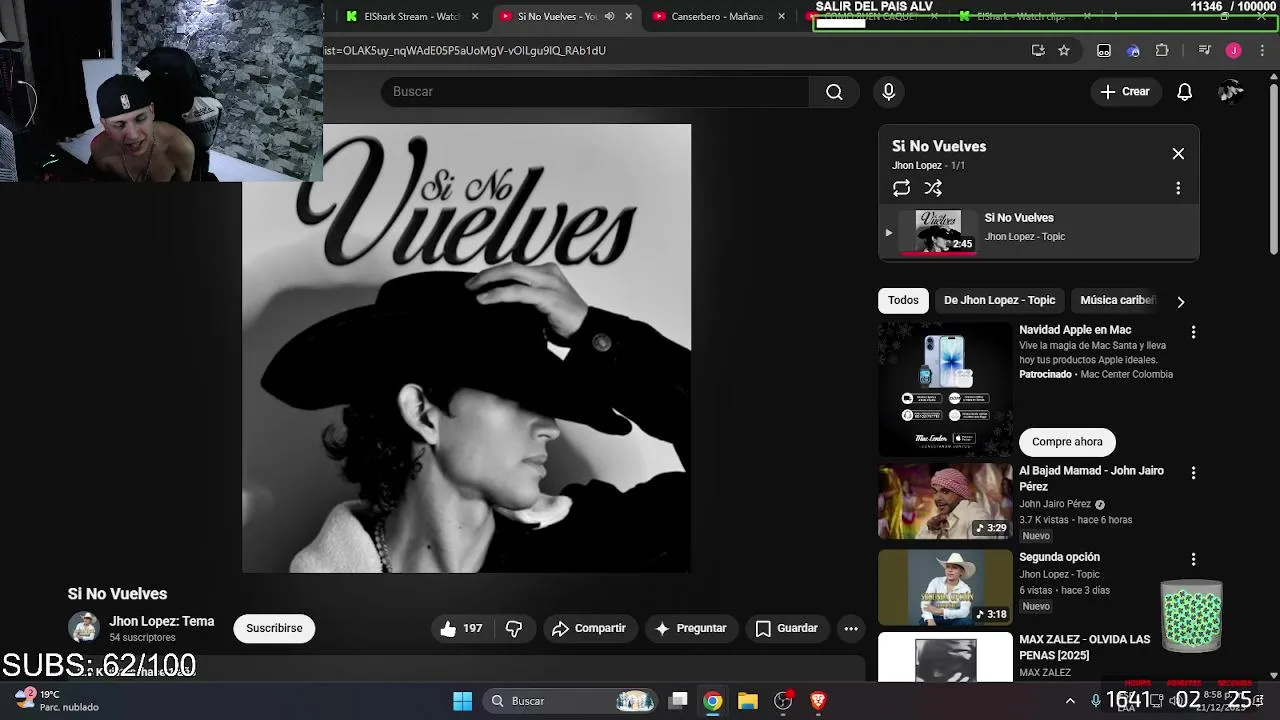Open options for Al Bajad Mamad video
The width and height of the screenshot is (1280, 720).
pyautogui.click(x=1193, y=473)
